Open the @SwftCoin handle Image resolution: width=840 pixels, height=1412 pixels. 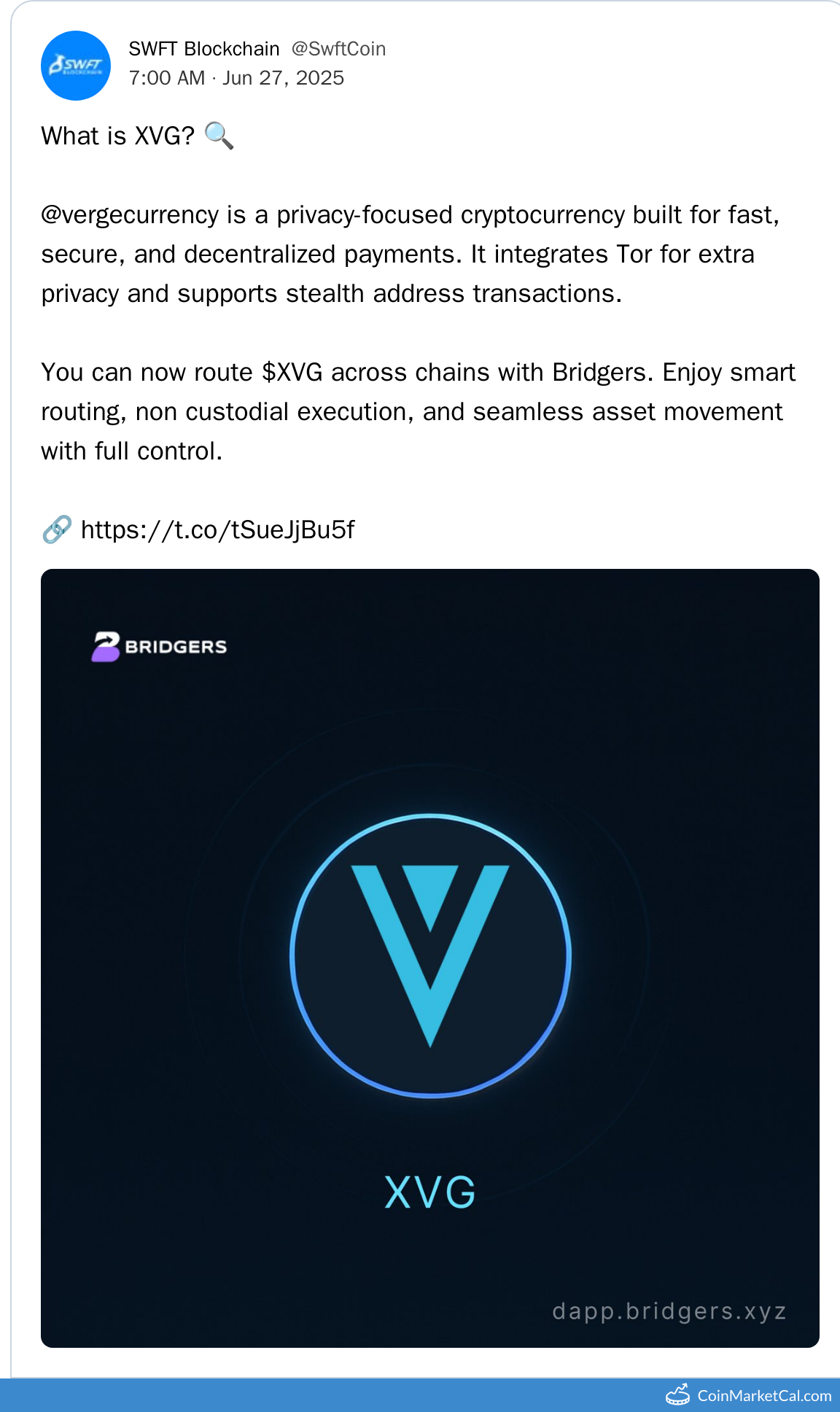point(338,49)
